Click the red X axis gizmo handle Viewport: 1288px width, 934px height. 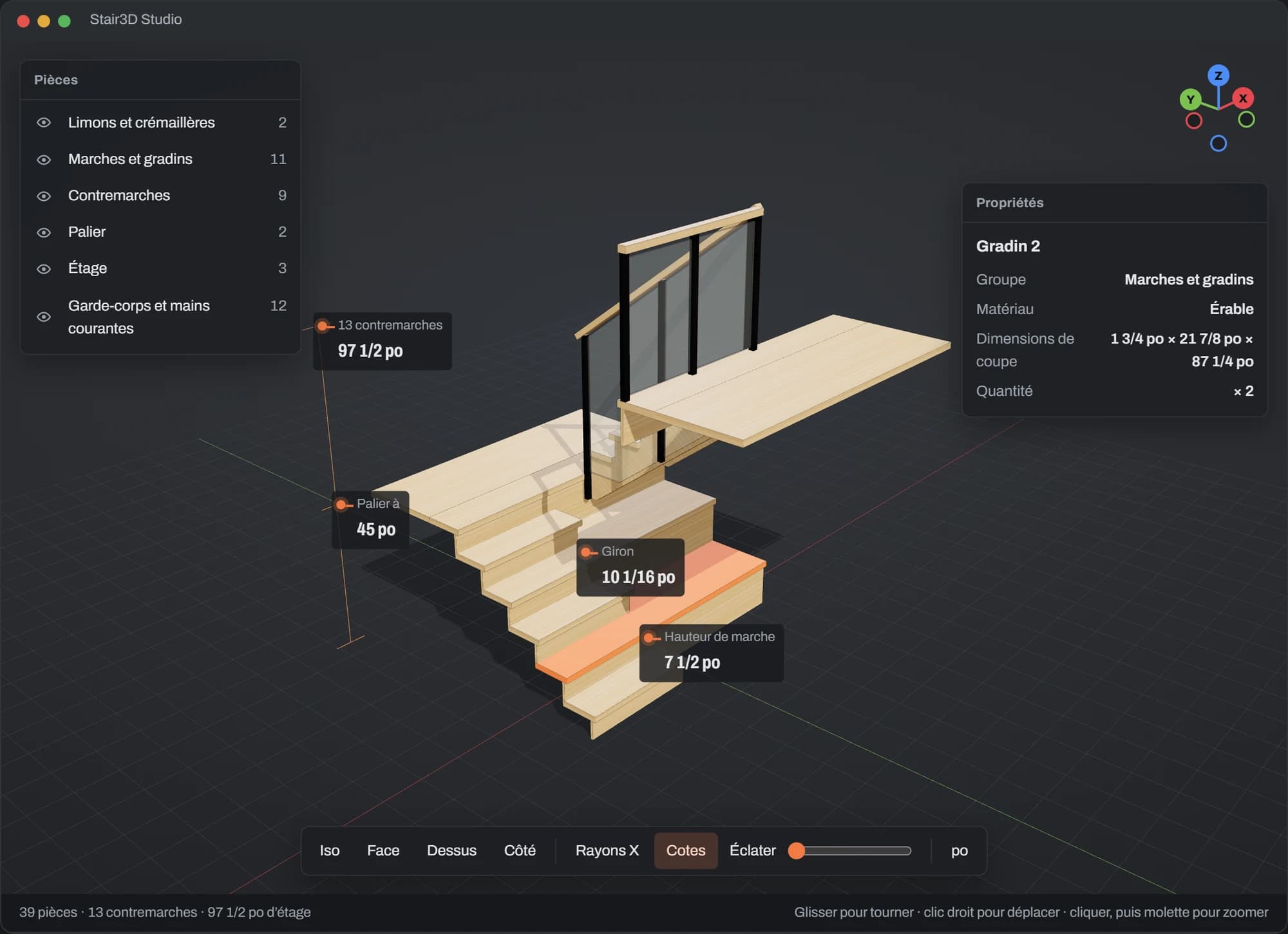click(1243, 98)
